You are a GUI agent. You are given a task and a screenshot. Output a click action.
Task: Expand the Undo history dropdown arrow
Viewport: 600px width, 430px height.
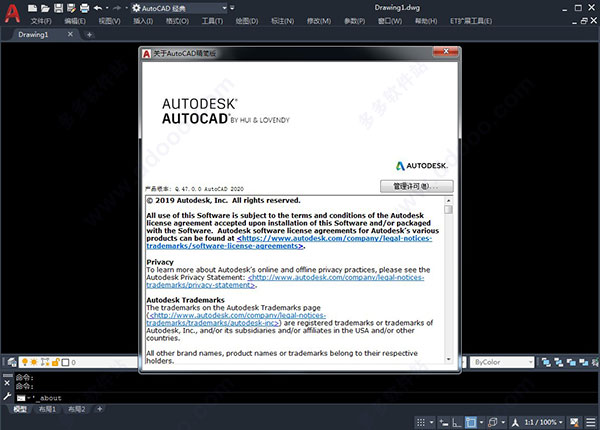click(107, 8)
